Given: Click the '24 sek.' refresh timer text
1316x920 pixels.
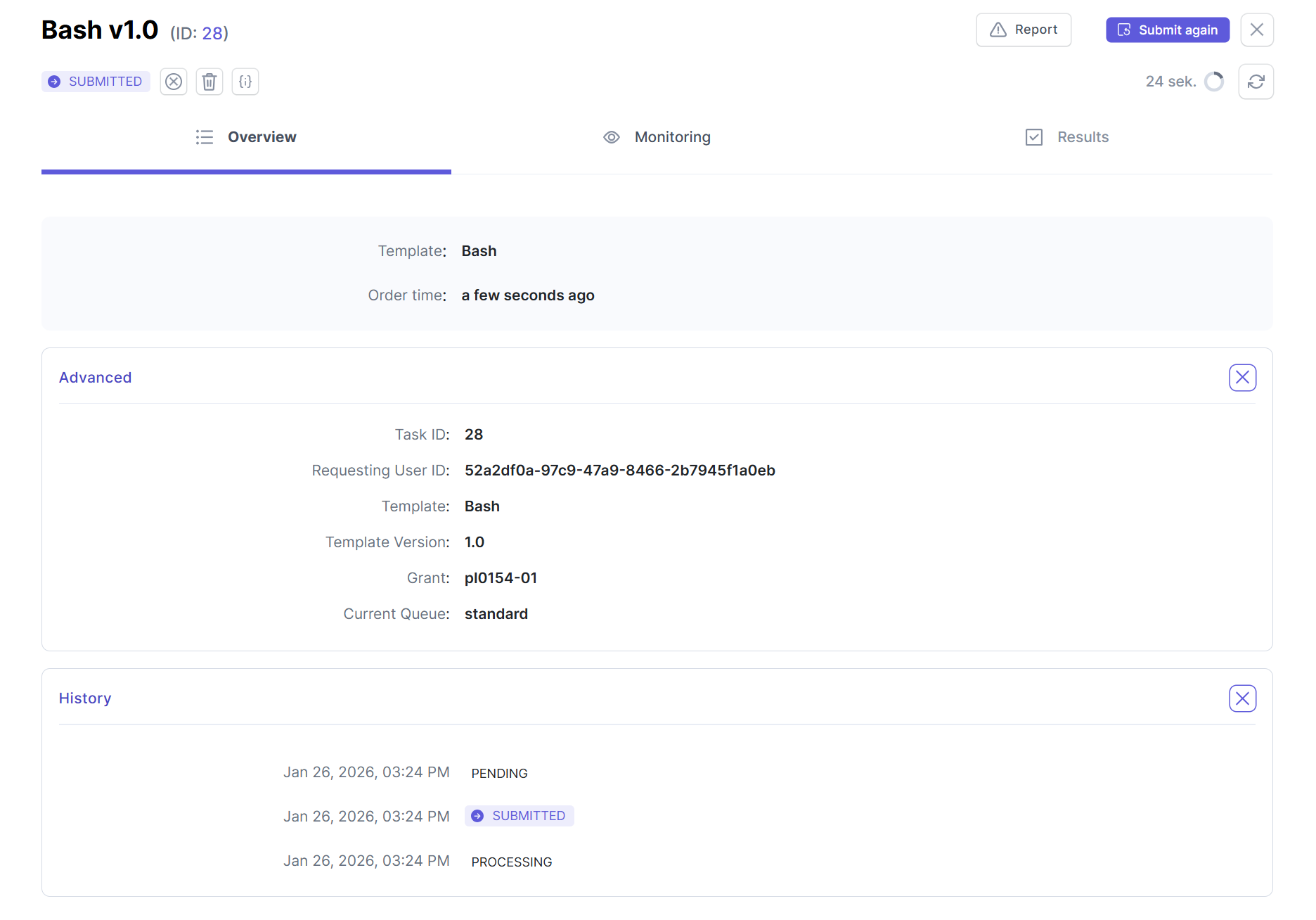Looking at the screenshot, I should (1171, 82).
